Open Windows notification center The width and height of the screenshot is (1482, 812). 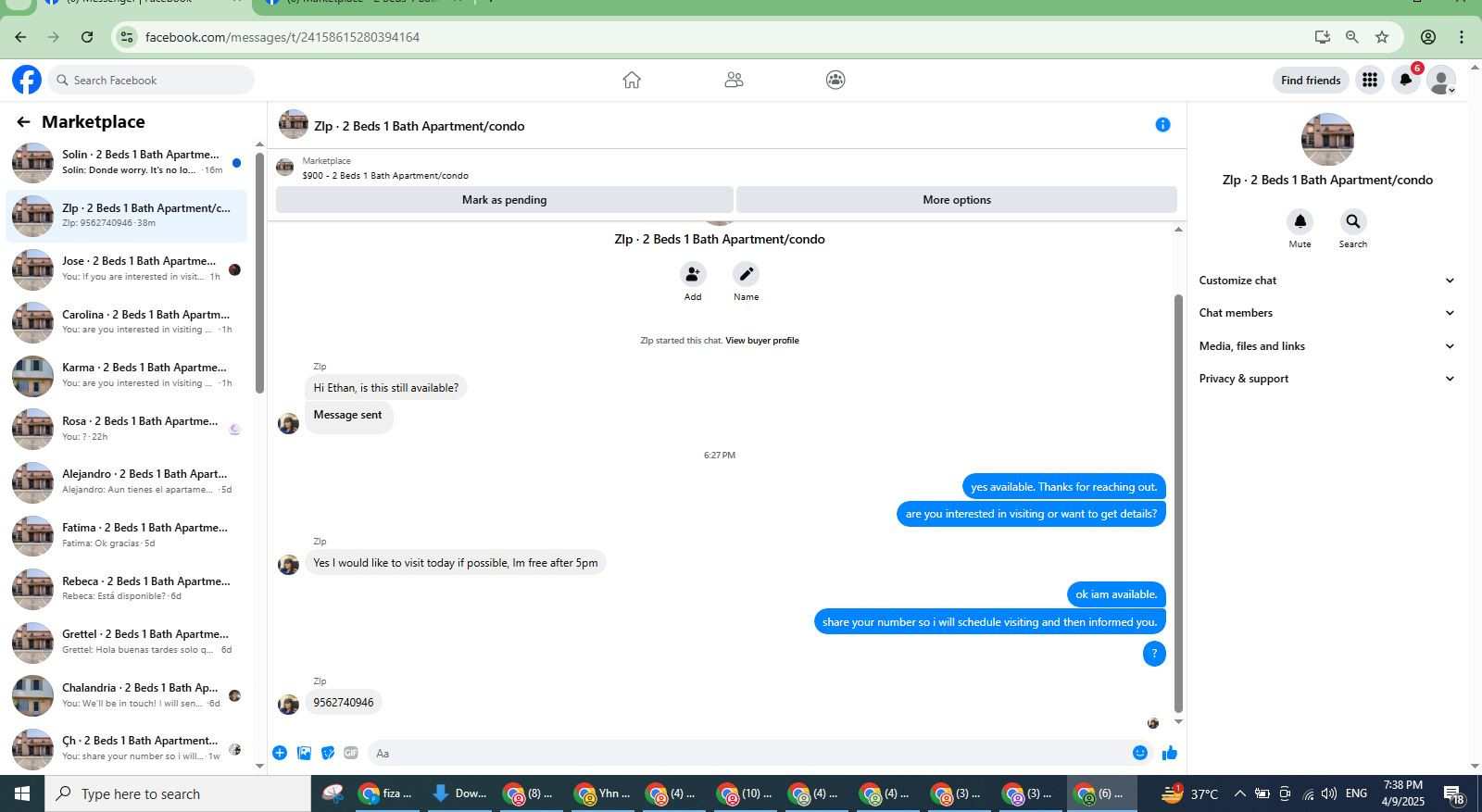(x=1454, y=793)
